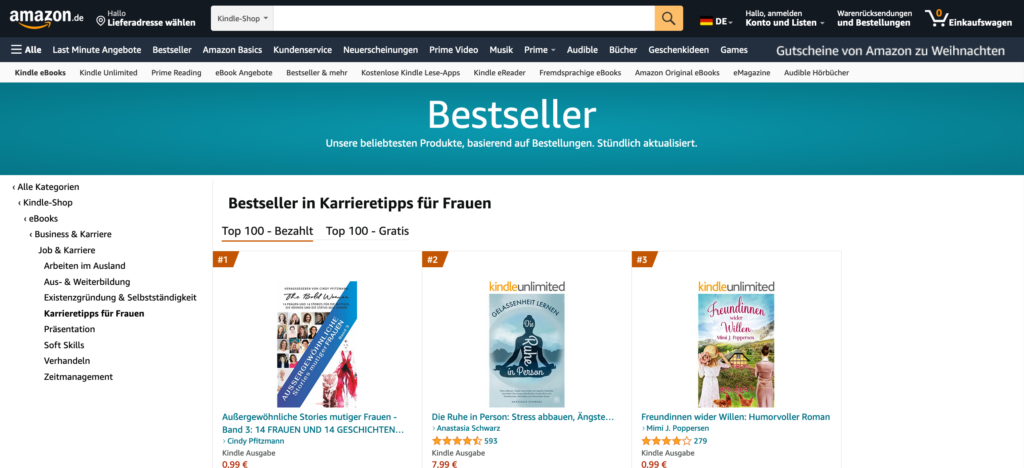1024x468 pixels.
Task: Go to Warenrücksendungen und Bestellungen
Action: coord(874,18)
